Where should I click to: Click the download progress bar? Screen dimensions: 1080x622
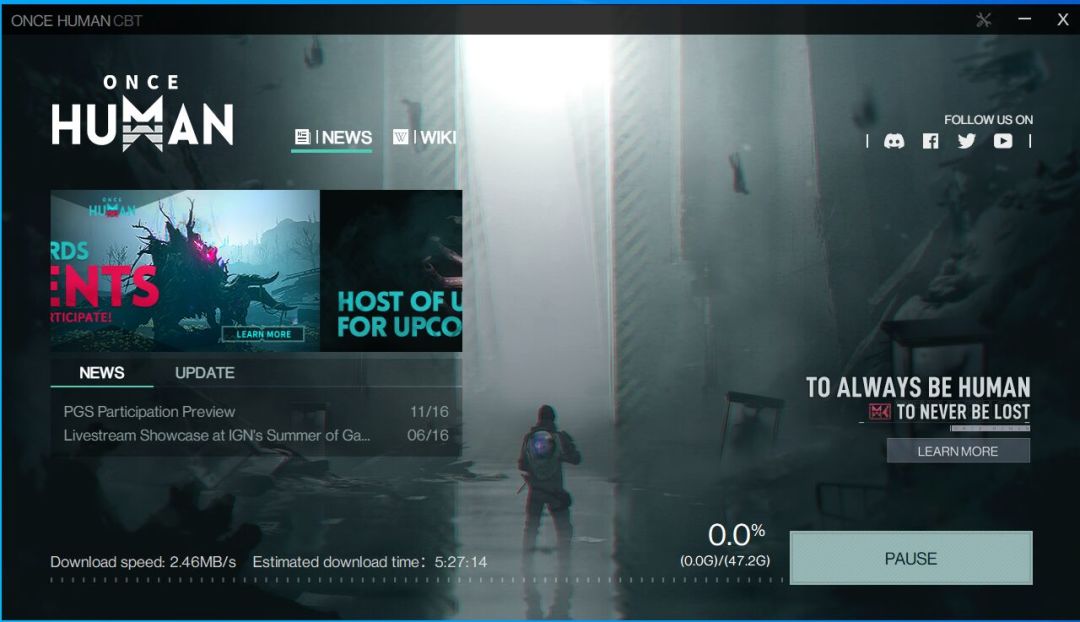click(417, 580)
